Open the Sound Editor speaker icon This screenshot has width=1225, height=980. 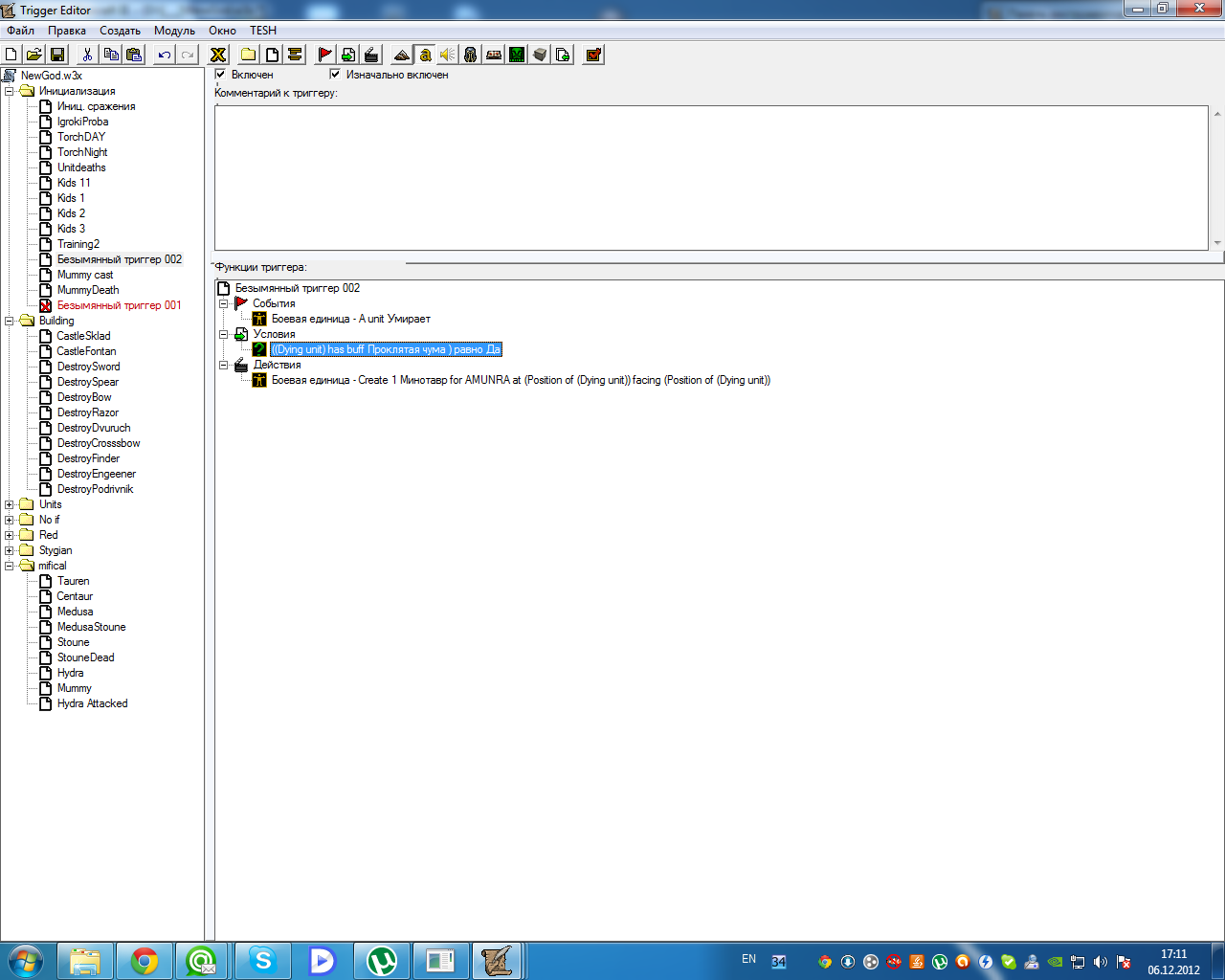coord(448,55)
